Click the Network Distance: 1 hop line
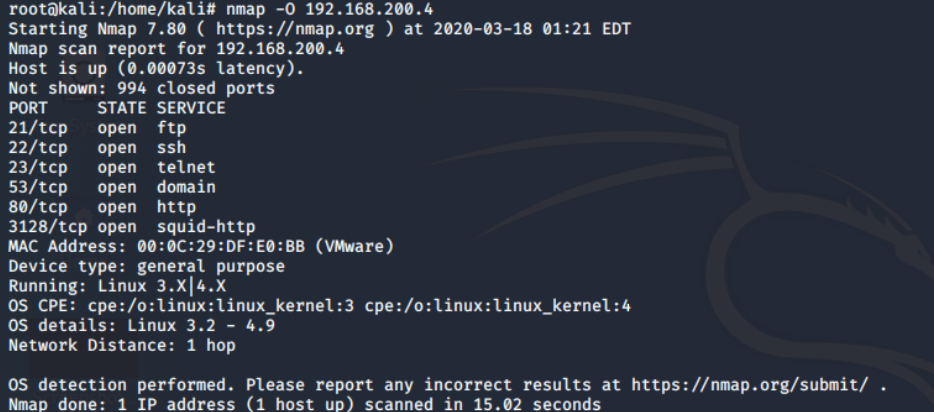Viewport: 934px width, 412px height. click(122, 345)
